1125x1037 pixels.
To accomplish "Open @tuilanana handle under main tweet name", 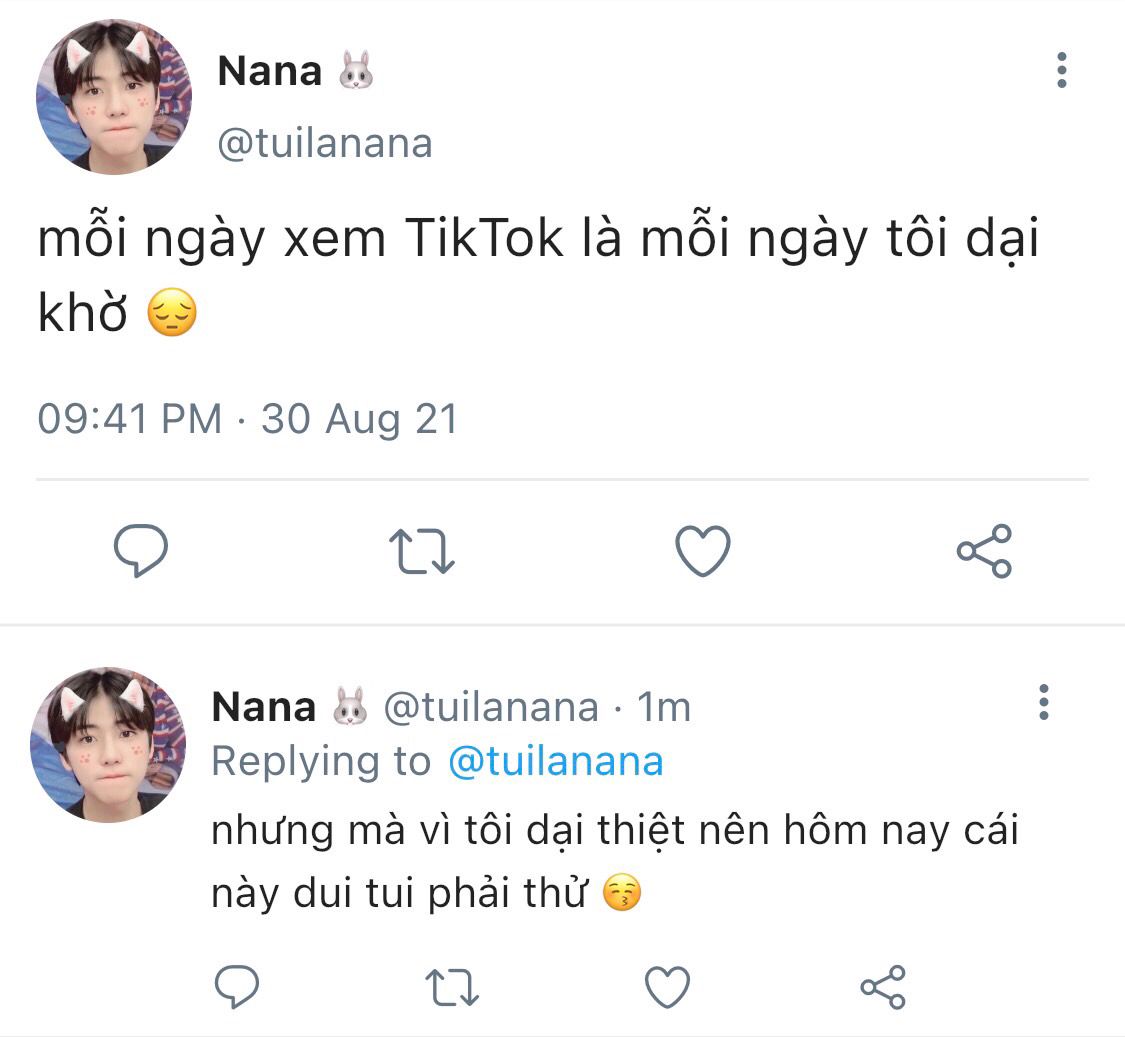I will click(x=325, y=144).
